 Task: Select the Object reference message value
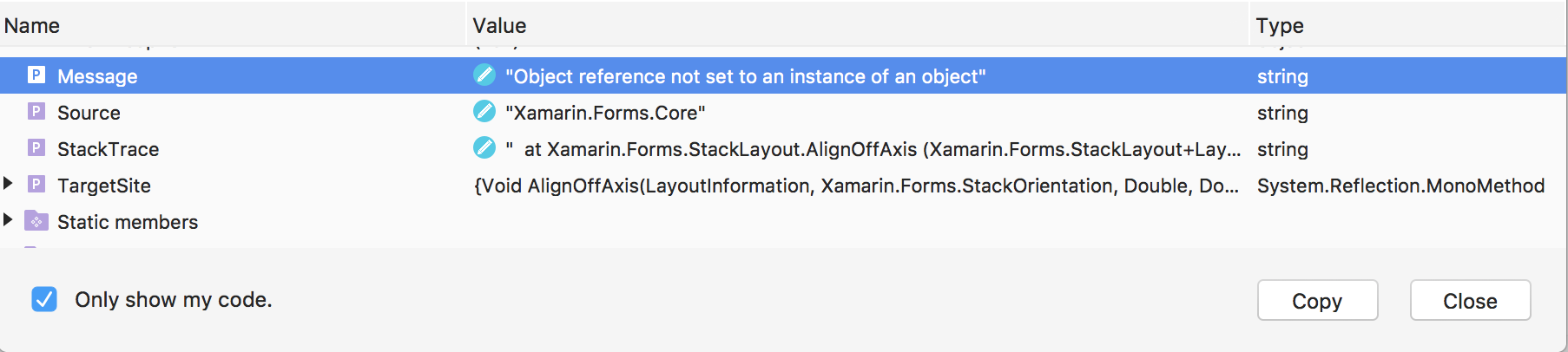tap(746, 76)
